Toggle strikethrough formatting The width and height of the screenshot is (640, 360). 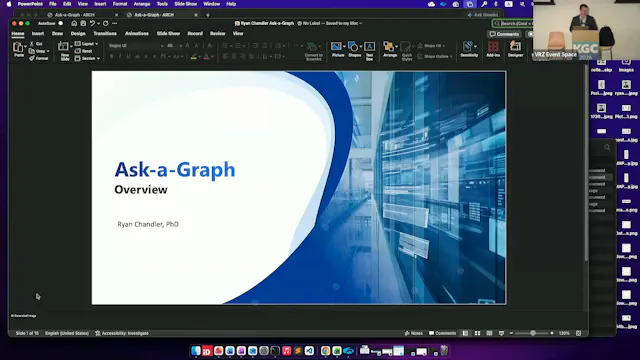(x=138, y=57)
